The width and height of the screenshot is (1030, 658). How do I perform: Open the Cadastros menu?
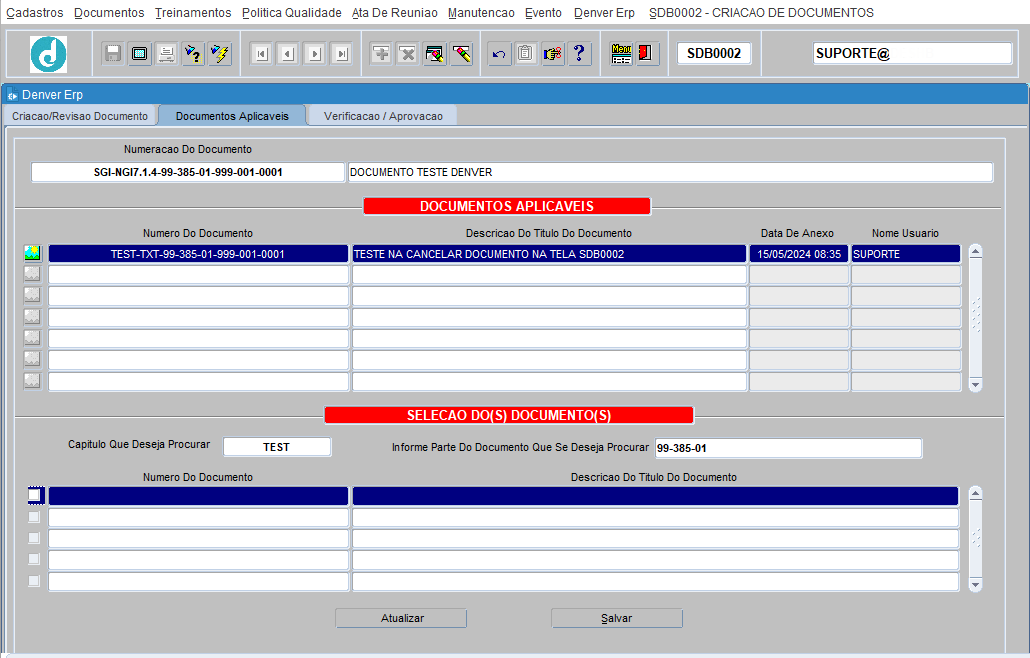point(35,12)
